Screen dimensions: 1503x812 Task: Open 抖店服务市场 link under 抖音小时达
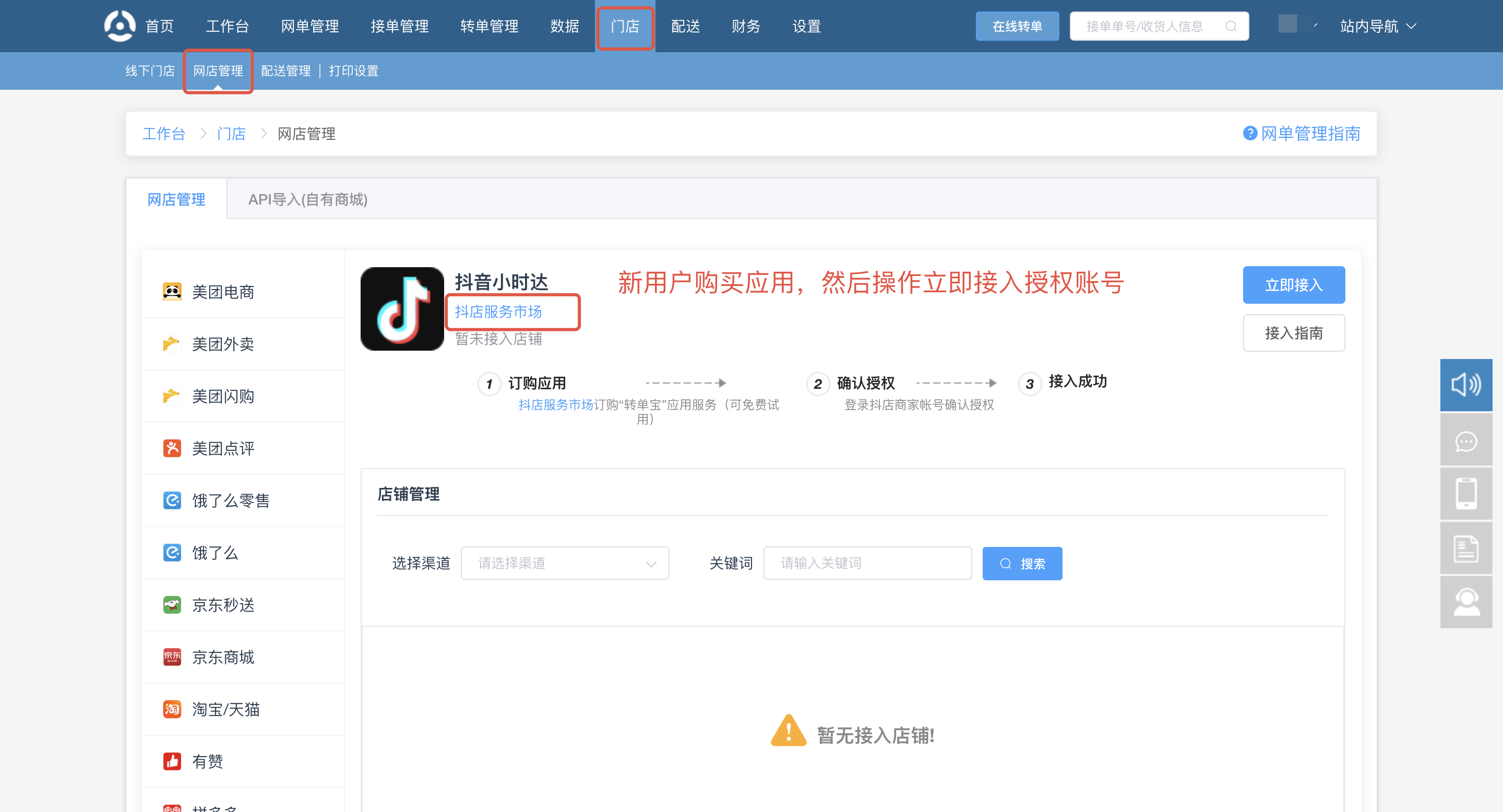[x=498, y=312]
